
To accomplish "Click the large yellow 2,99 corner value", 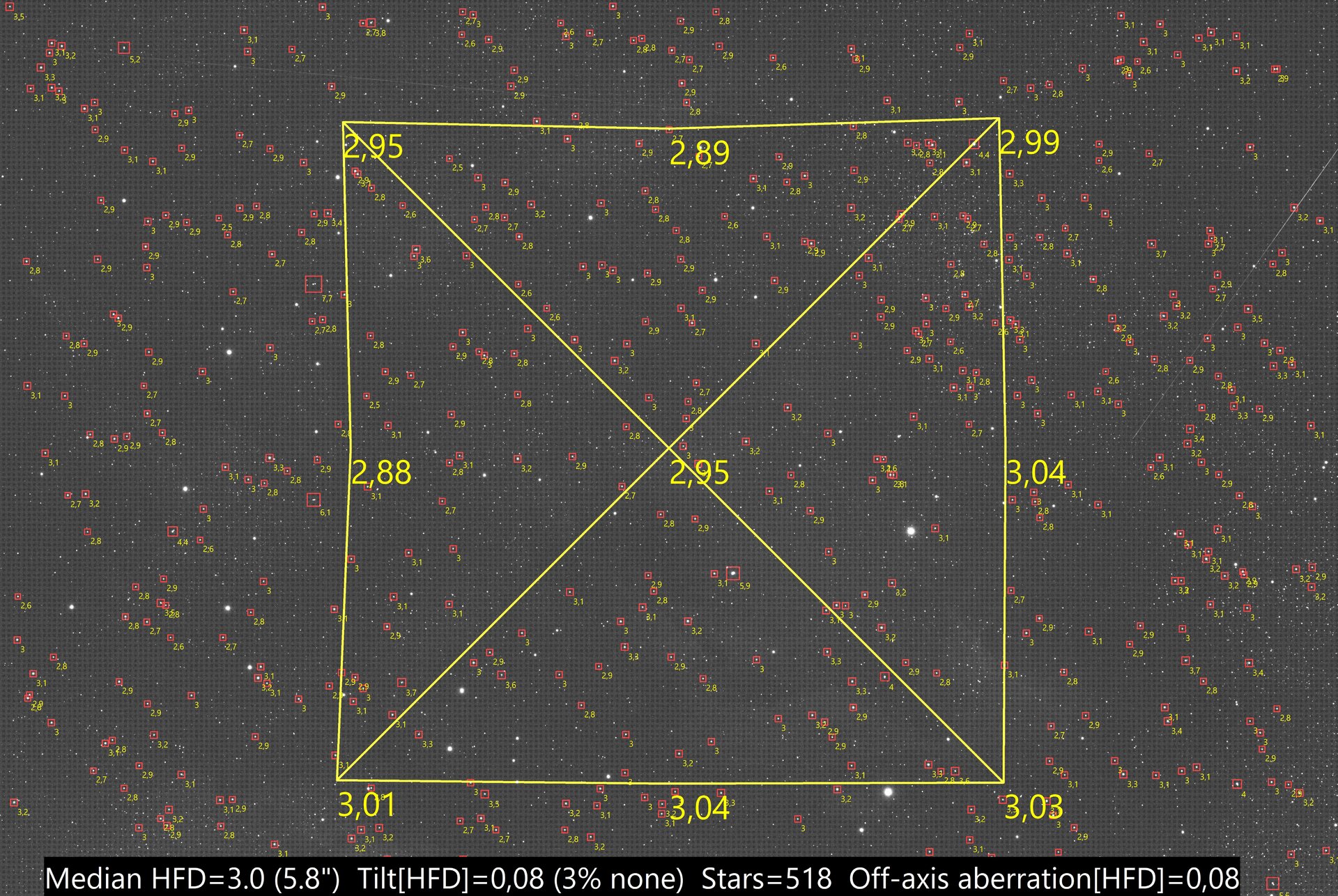I will 1029,143.
